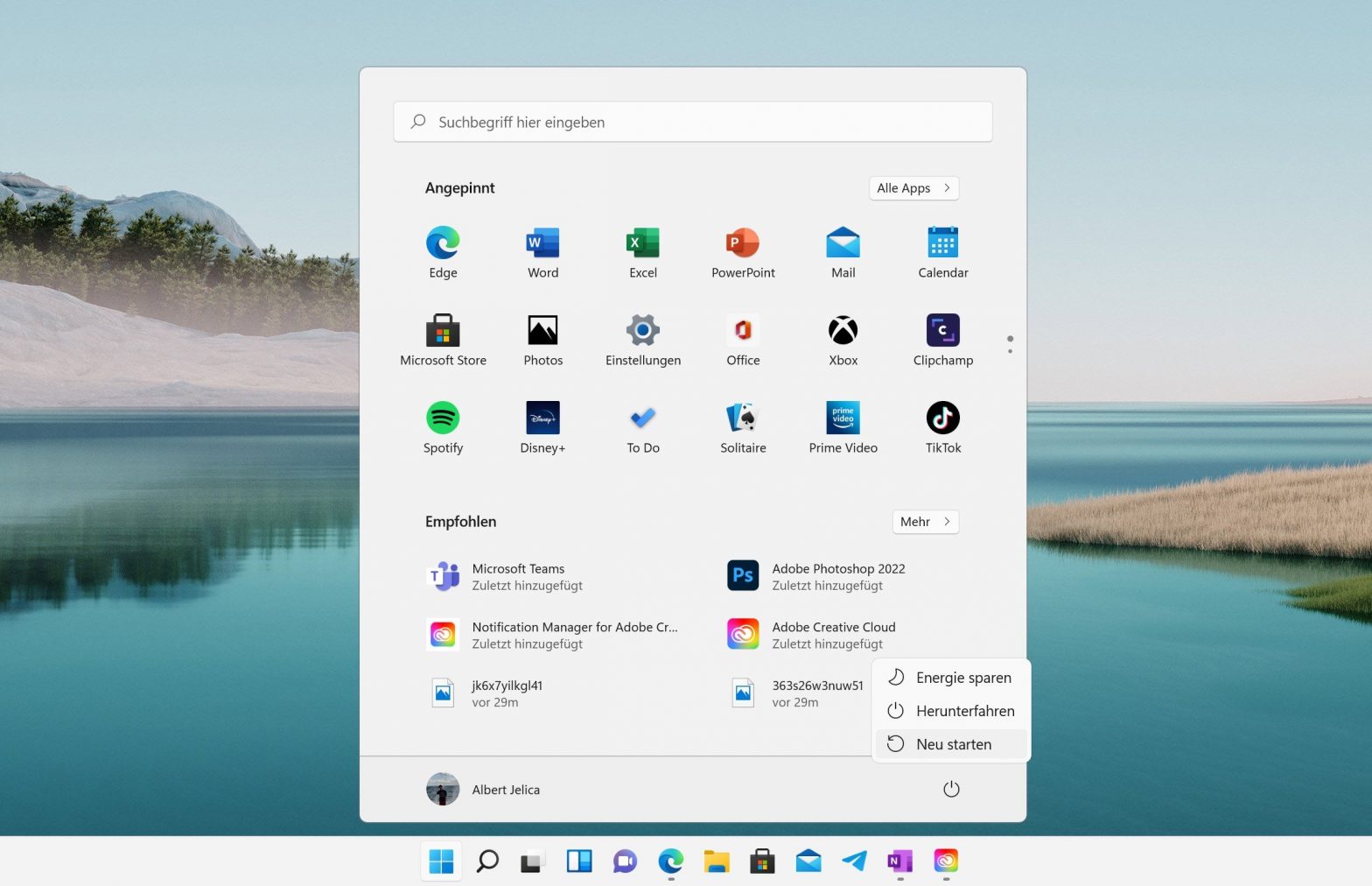Viewport: 1372px width, 886px height.
Task: Select Energie sparen in power menu
Action: pyautogui.click(x=951, y=678)
